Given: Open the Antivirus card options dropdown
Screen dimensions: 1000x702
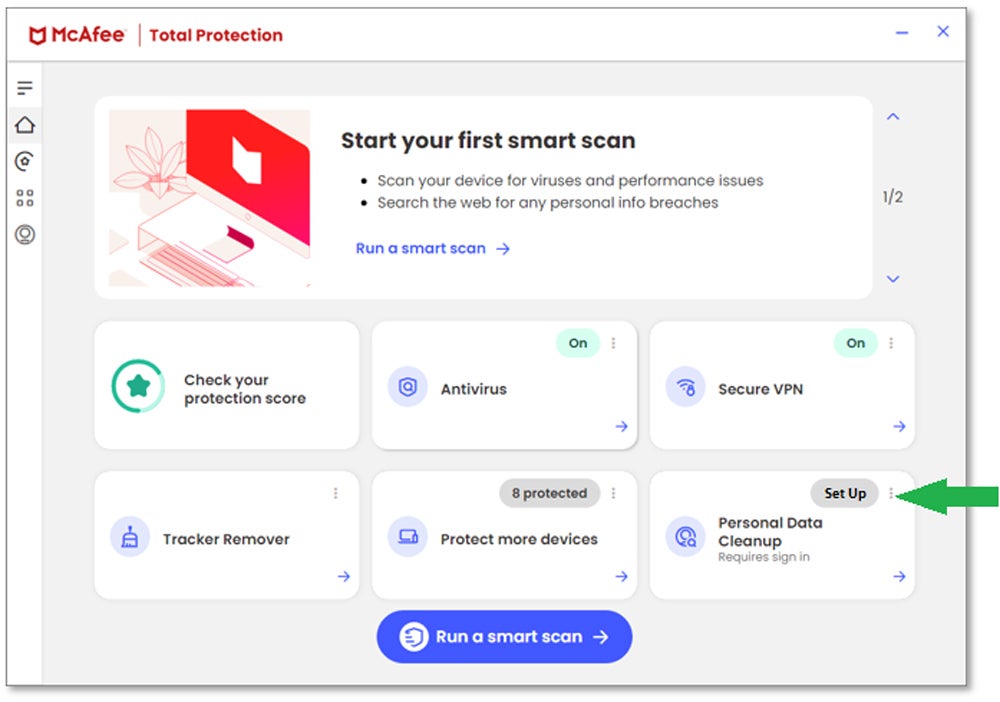Looking at the screenshot, I should coord(613,343).
